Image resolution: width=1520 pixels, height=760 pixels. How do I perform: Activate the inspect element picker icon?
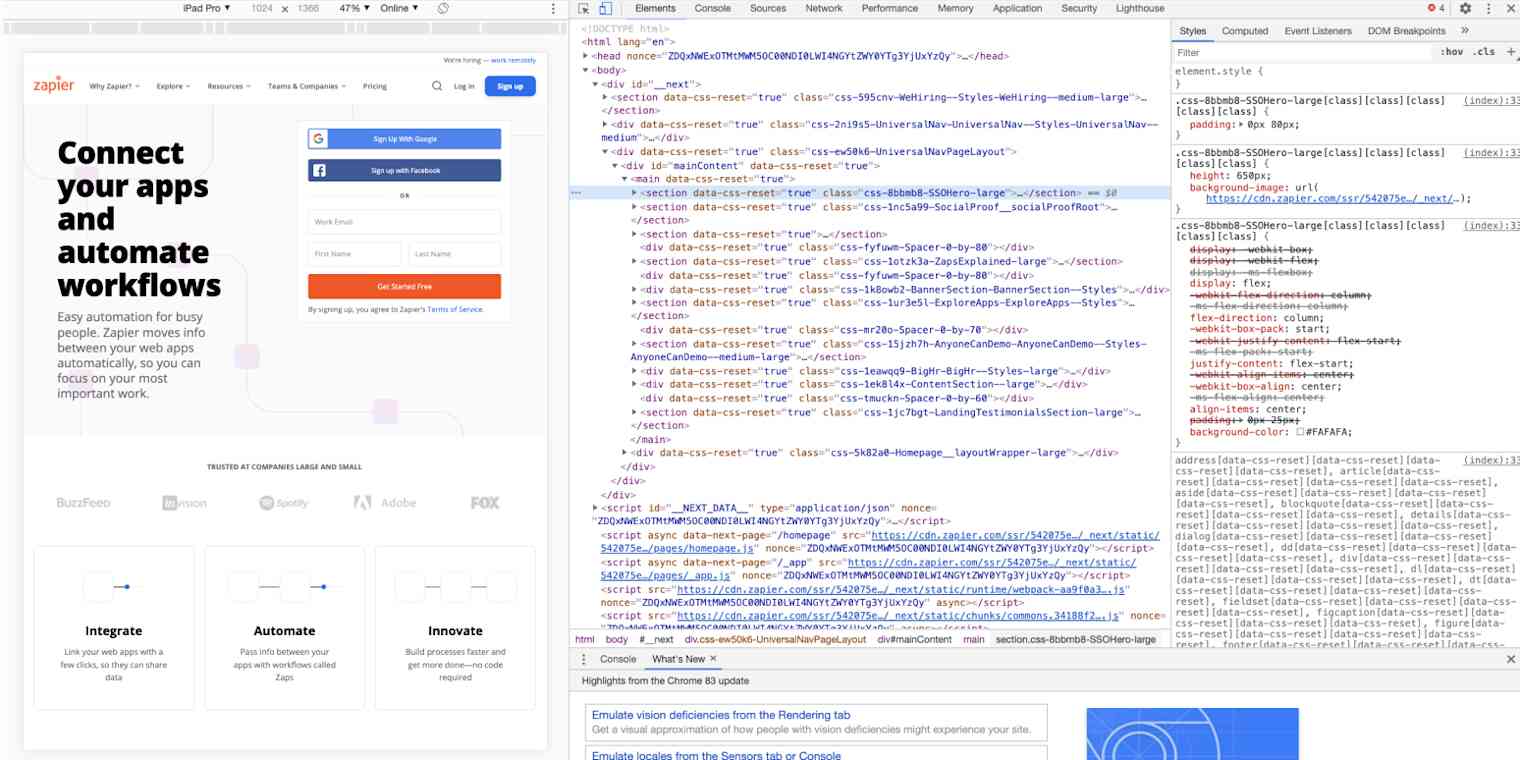click(584, 8)
